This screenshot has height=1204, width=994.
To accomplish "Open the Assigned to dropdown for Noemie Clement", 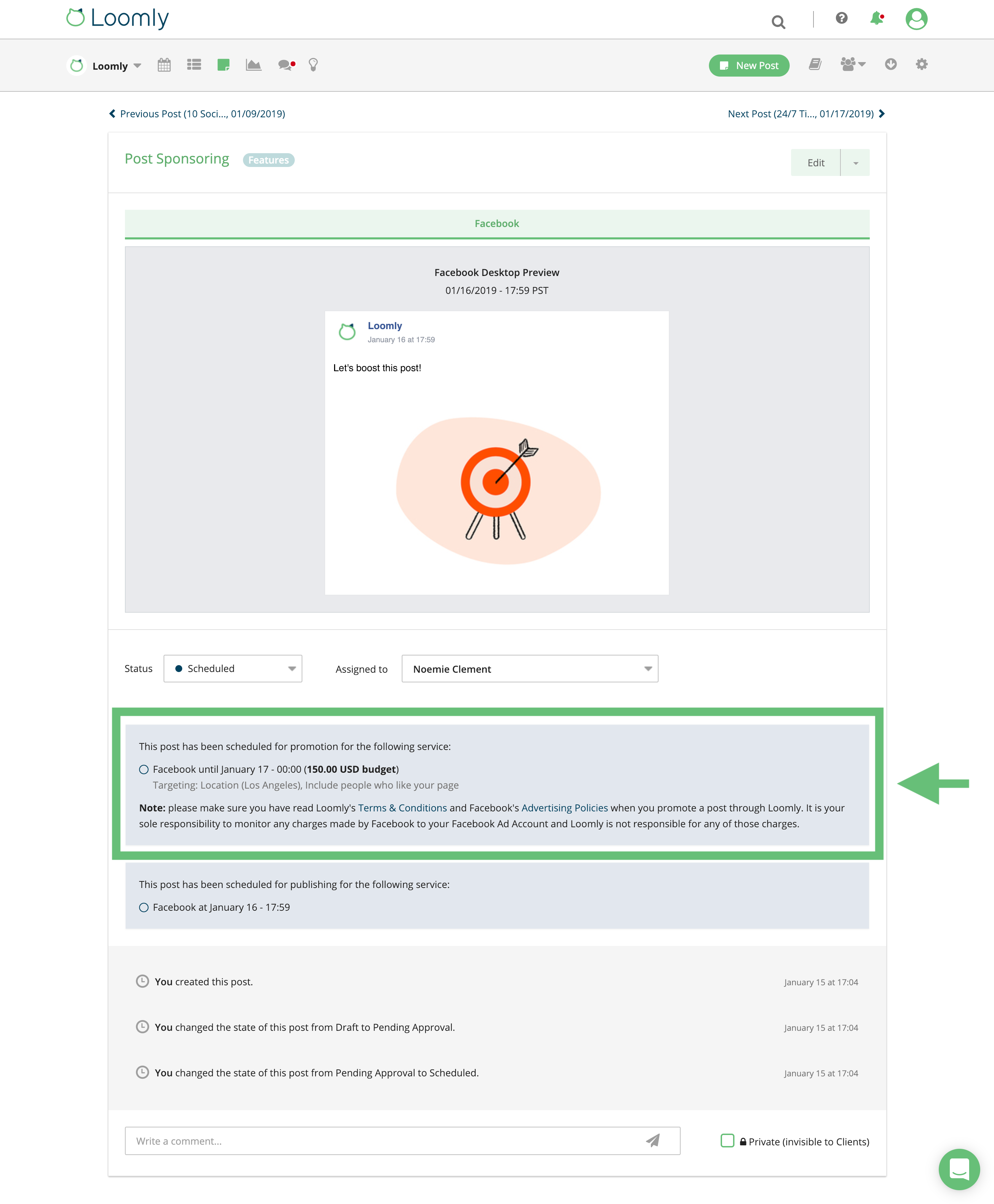I will coord(529,668).
